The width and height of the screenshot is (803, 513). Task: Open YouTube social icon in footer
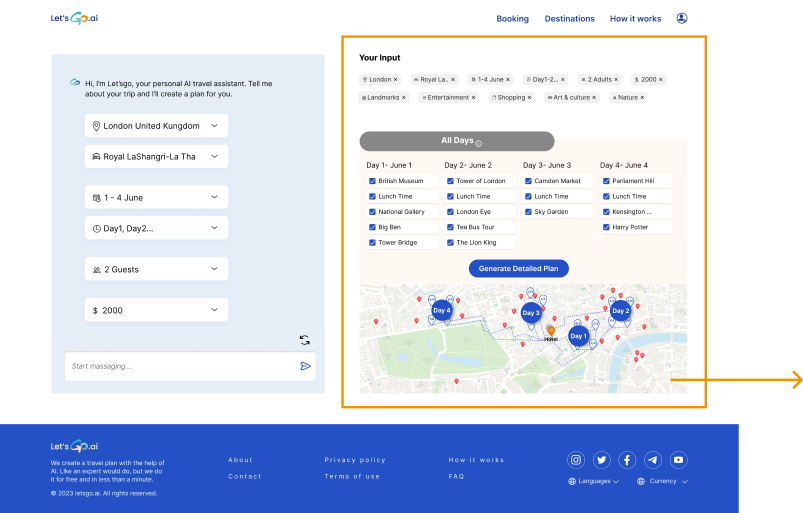point(678,460)
